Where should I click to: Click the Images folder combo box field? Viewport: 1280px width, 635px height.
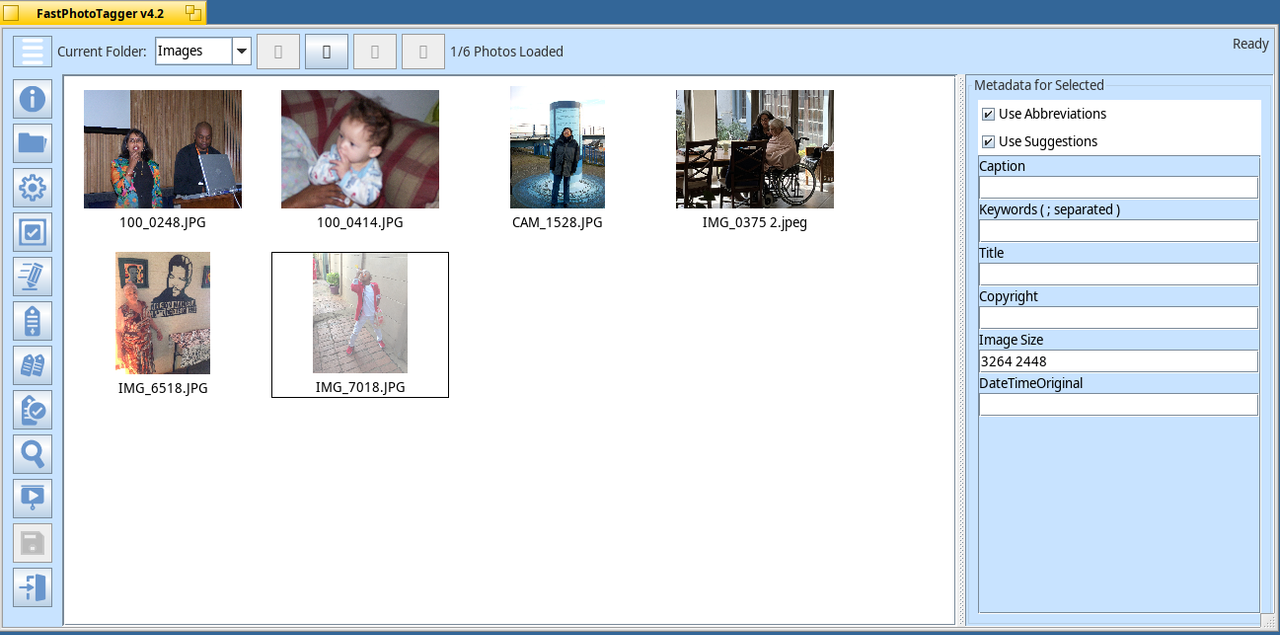(x=194, y=51)
